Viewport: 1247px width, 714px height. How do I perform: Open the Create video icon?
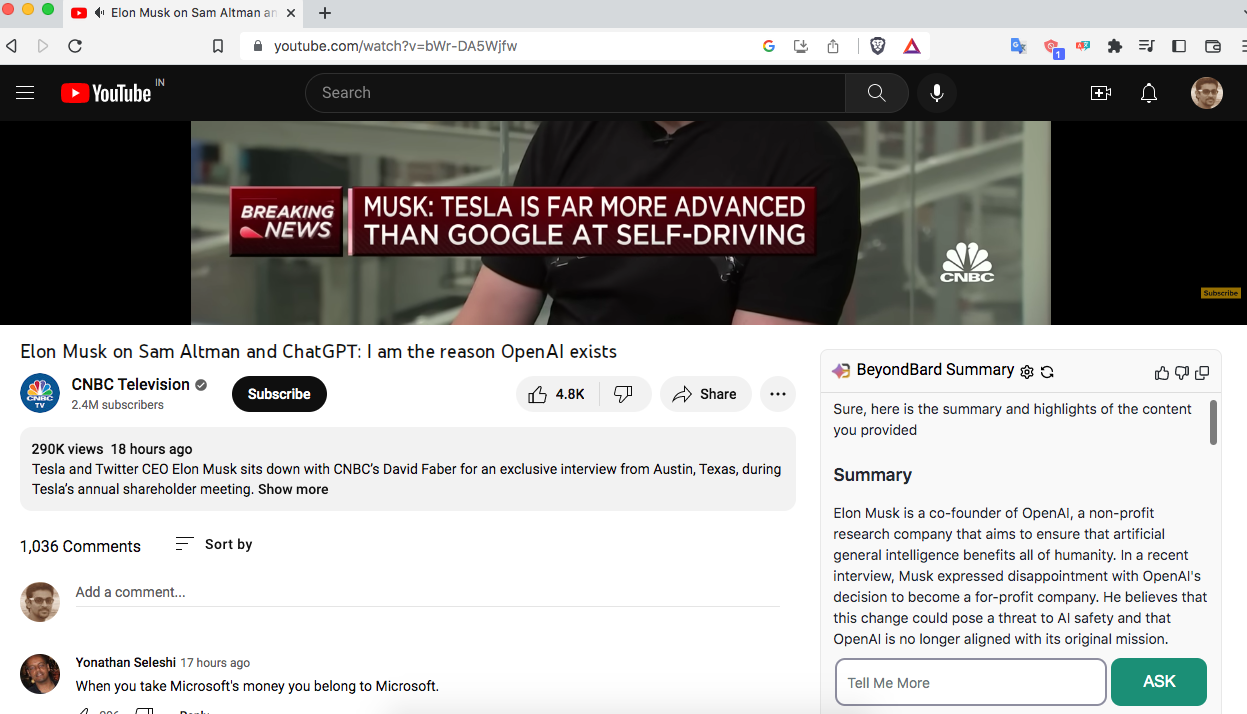(x=1101, y=93)
